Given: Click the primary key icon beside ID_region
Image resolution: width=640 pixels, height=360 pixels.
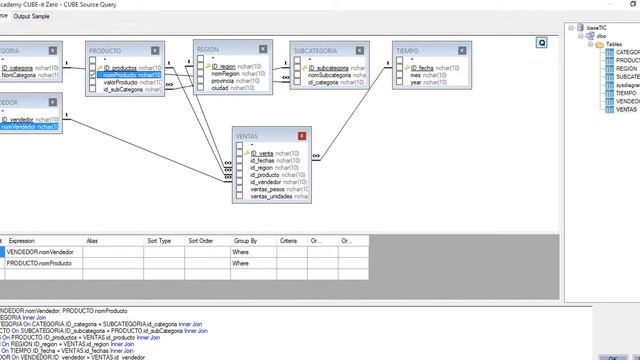Looking at the screenshot, I should point(207,66).
